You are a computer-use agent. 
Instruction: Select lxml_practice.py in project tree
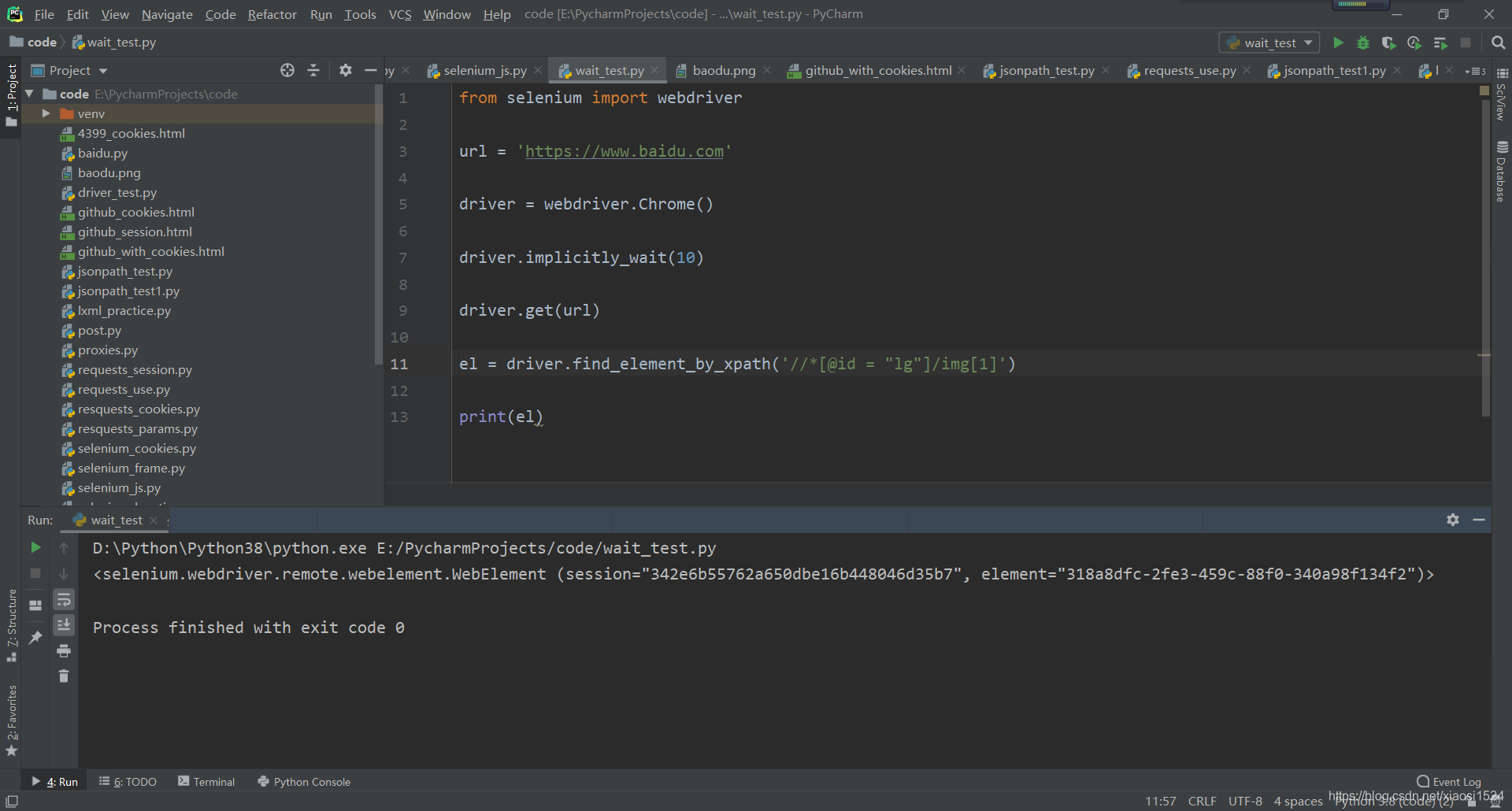pos(124,310)
